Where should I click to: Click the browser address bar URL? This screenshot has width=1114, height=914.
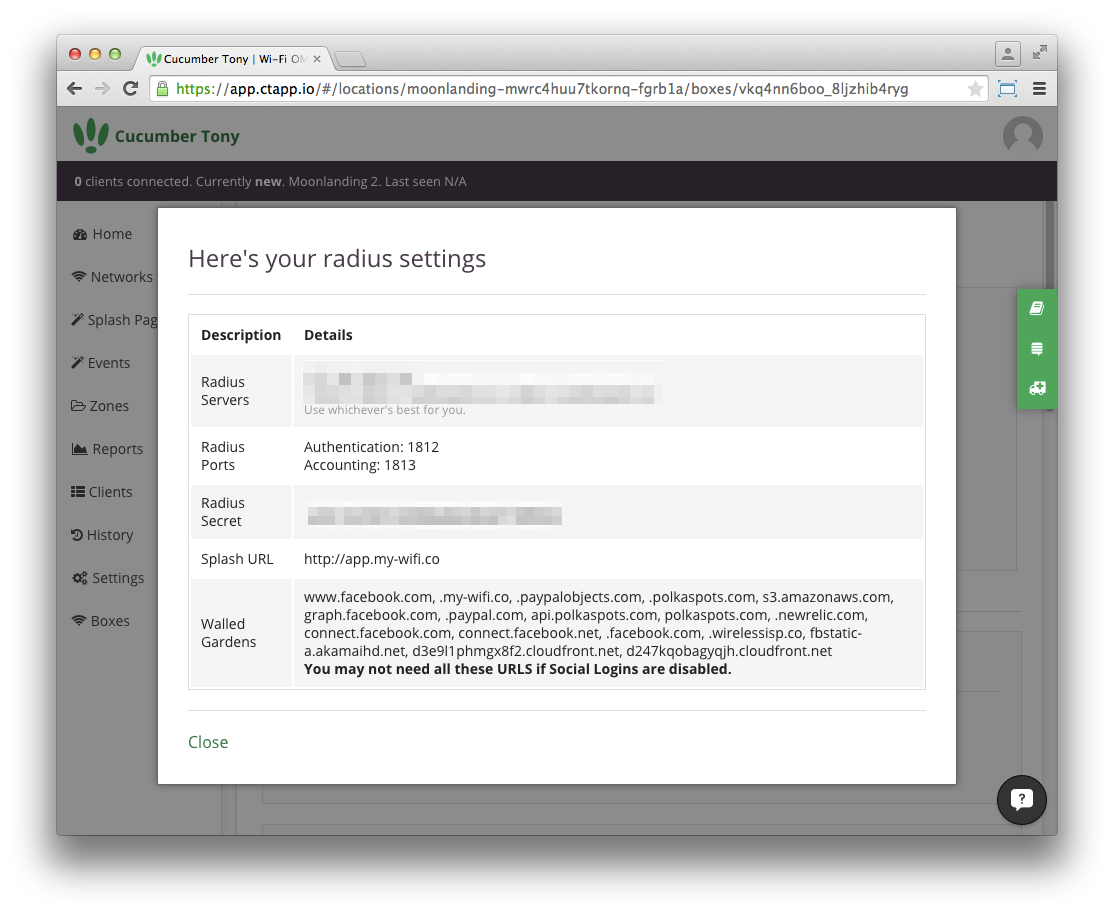coord(541,89)
